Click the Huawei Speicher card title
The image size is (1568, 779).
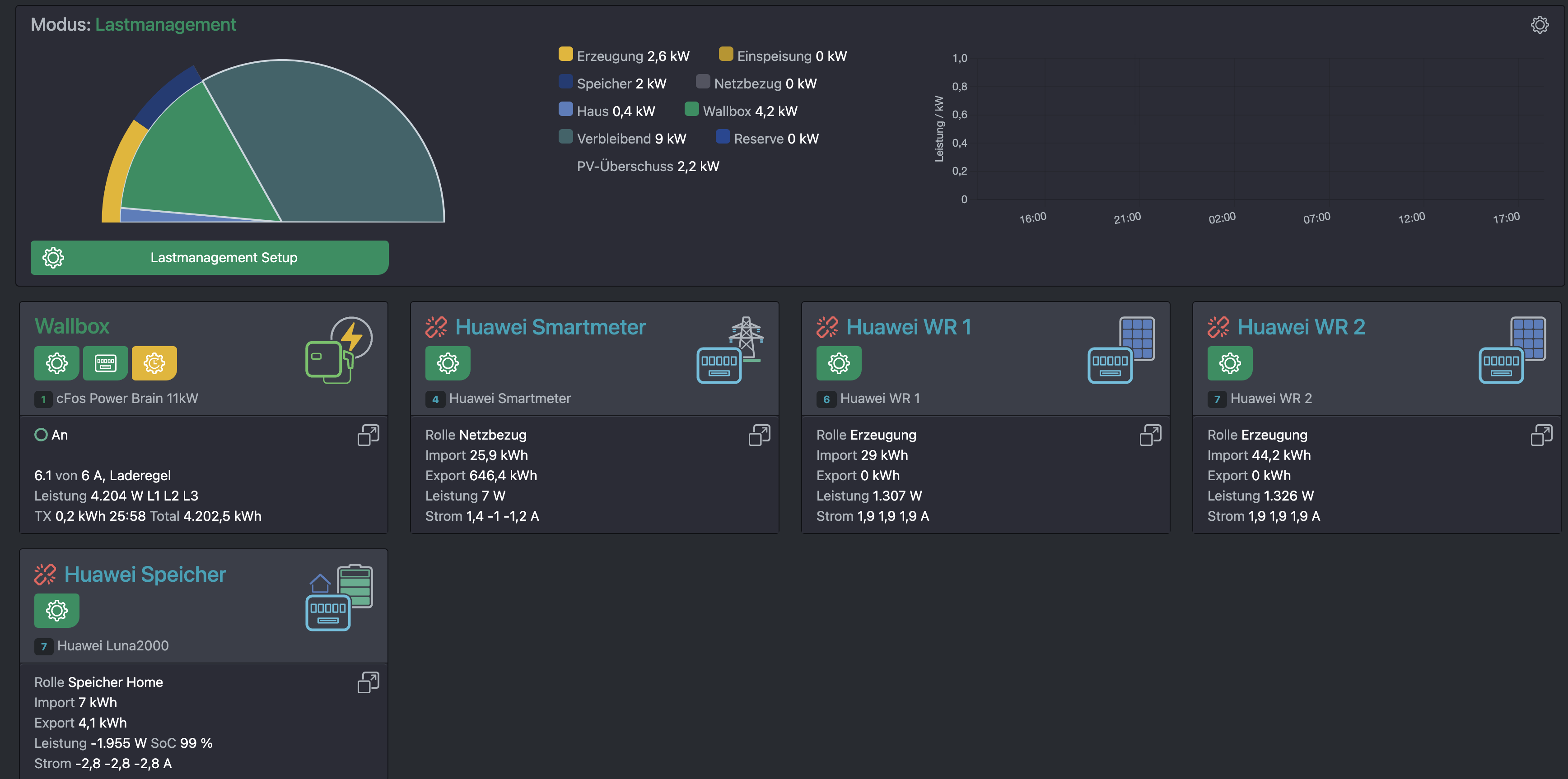[x=145, y=575]
